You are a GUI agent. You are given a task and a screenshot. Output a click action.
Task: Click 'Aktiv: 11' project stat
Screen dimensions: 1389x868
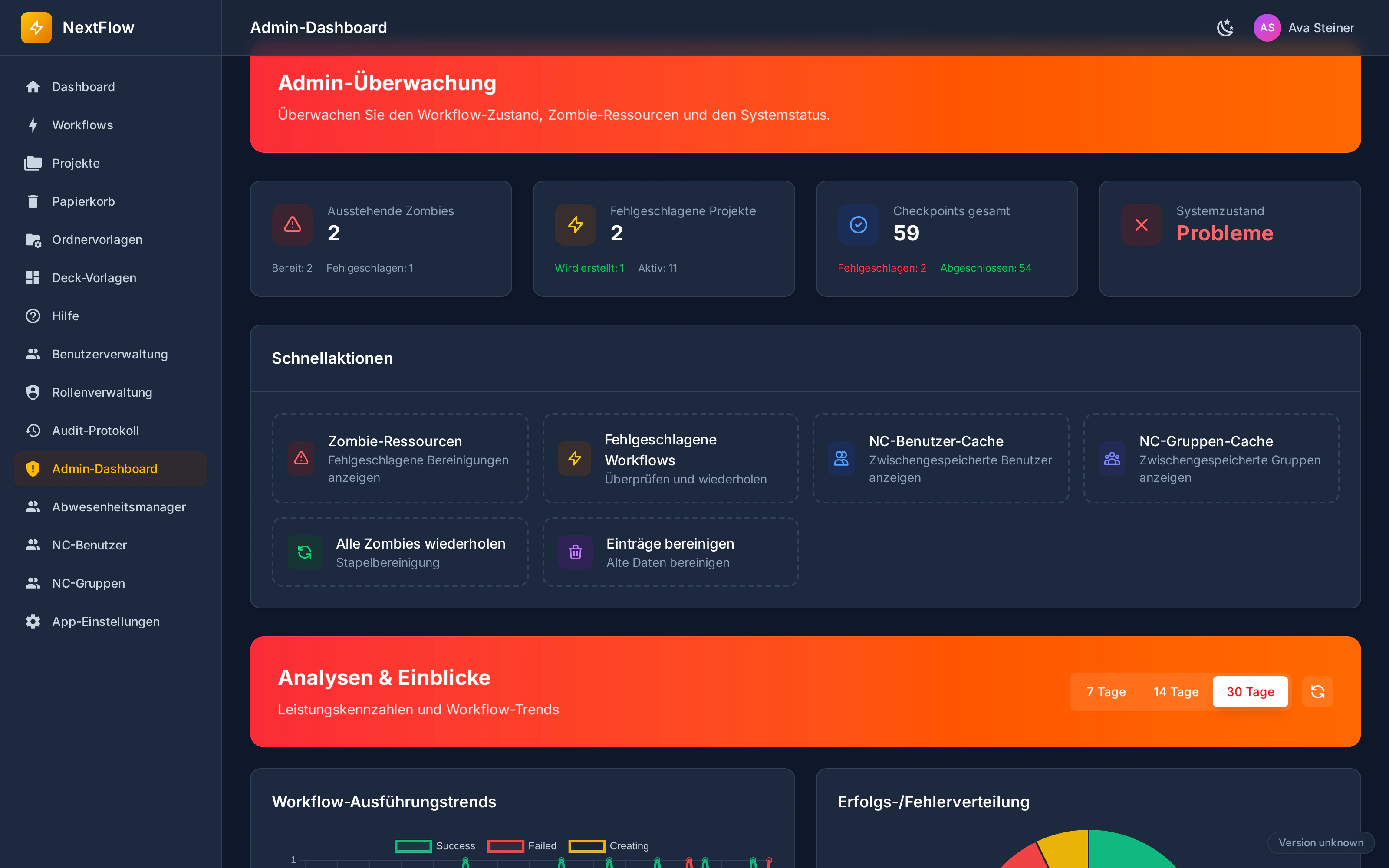pyautogui.click(x=657, y=268)
